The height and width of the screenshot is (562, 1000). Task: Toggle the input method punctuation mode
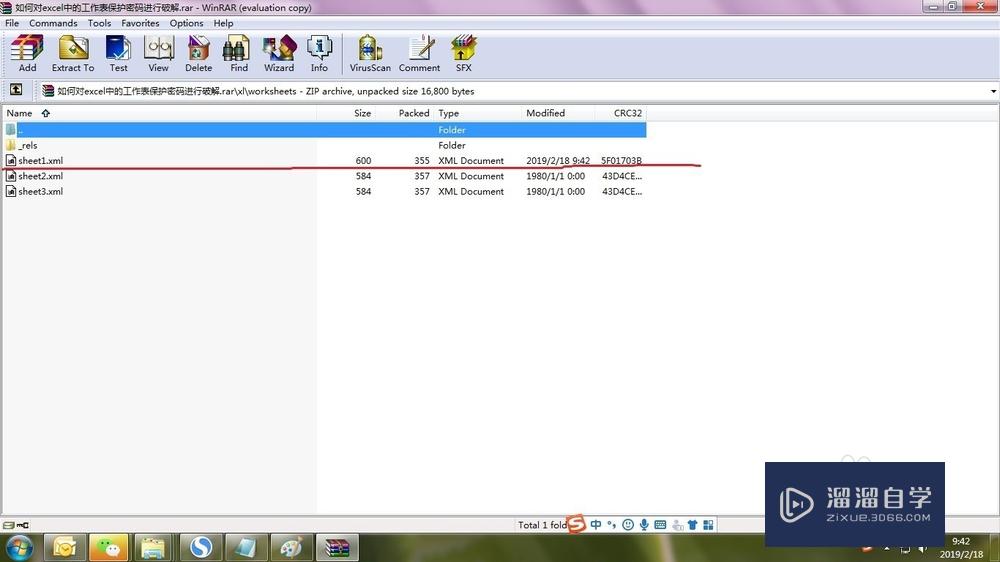pos(612,524)
